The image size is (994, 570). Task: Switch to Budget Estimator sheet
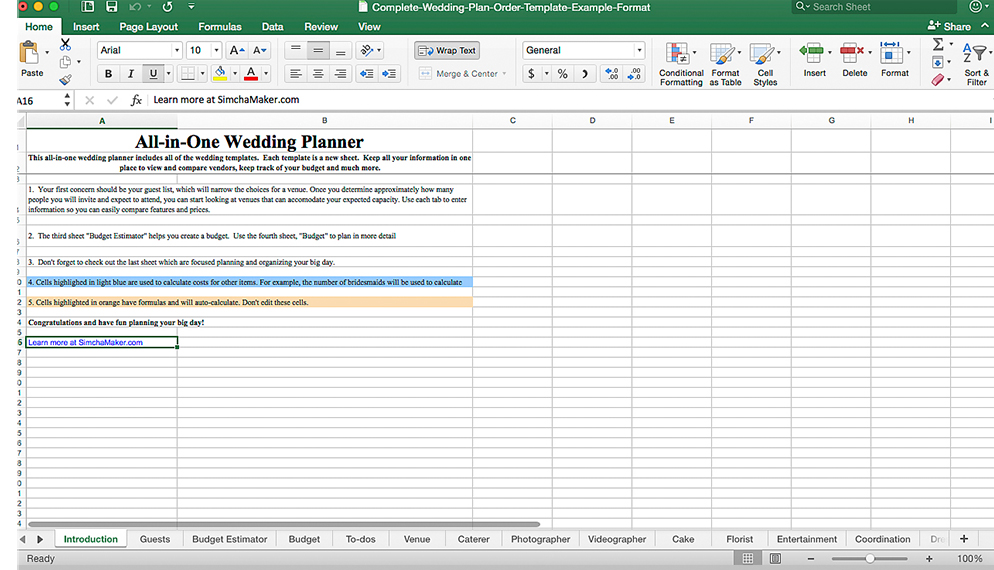229,539
